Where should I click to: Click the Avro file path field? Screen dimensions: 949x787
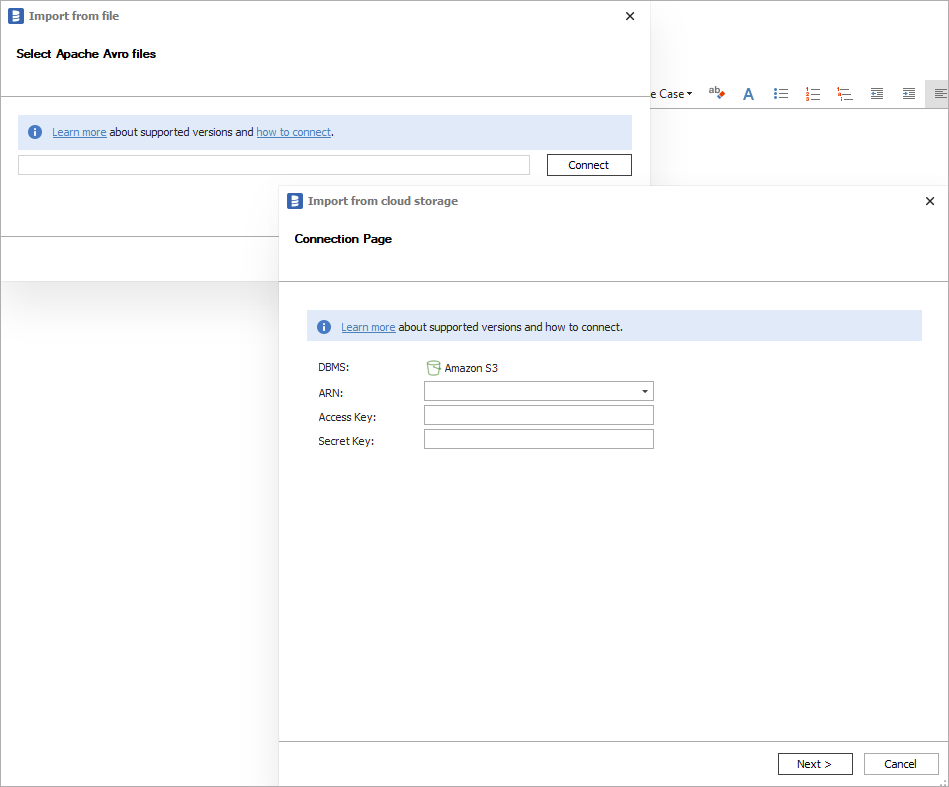pyautogui.click(x=273, y=165)
